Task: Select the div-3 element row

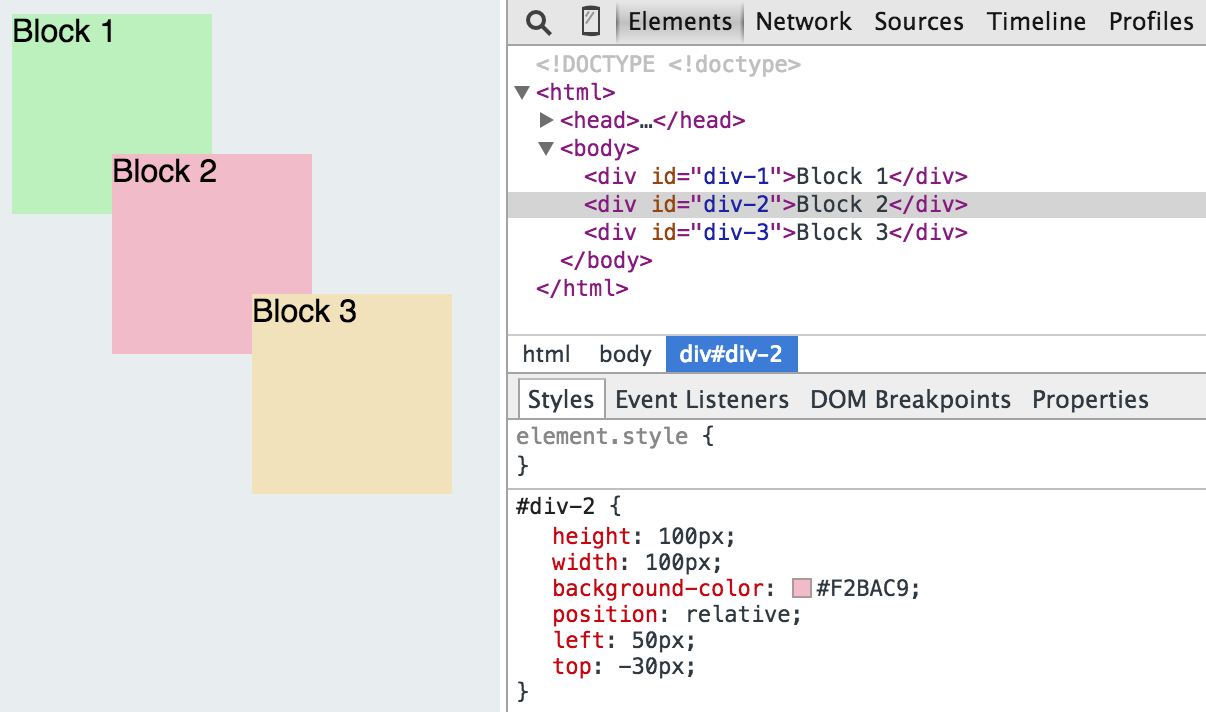Action: tap(857, 233)
